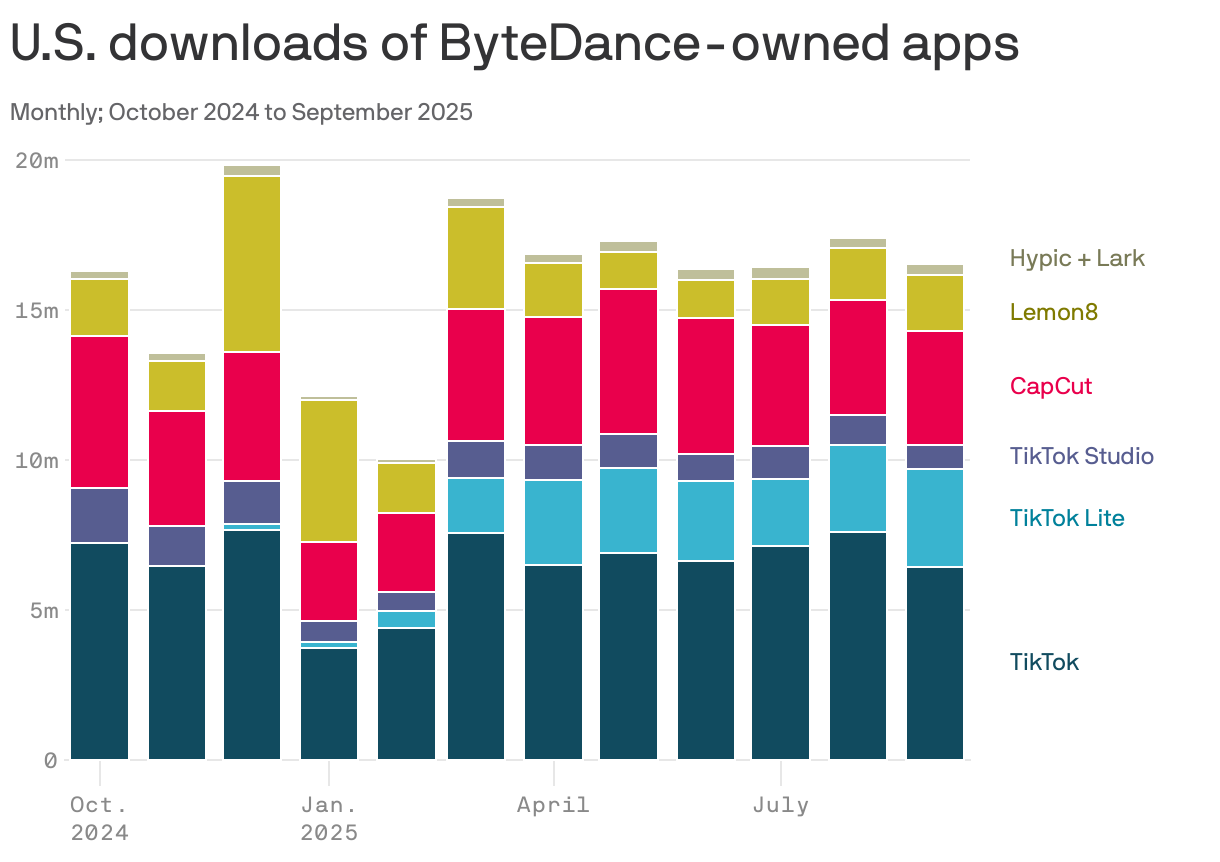Click the 'Hypic + Lark' legend label
Screen dimensions: 1220x862
(1077, 258)
